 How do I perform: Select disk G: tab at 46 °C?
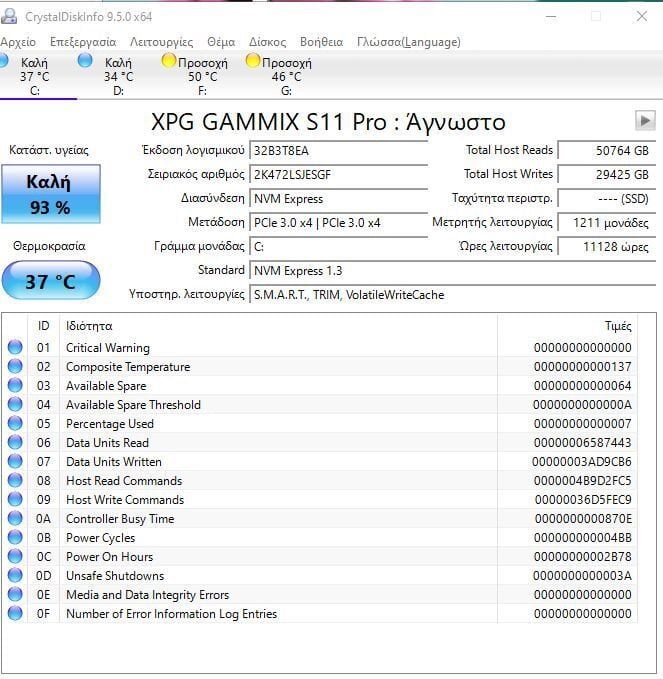(286, 77)
